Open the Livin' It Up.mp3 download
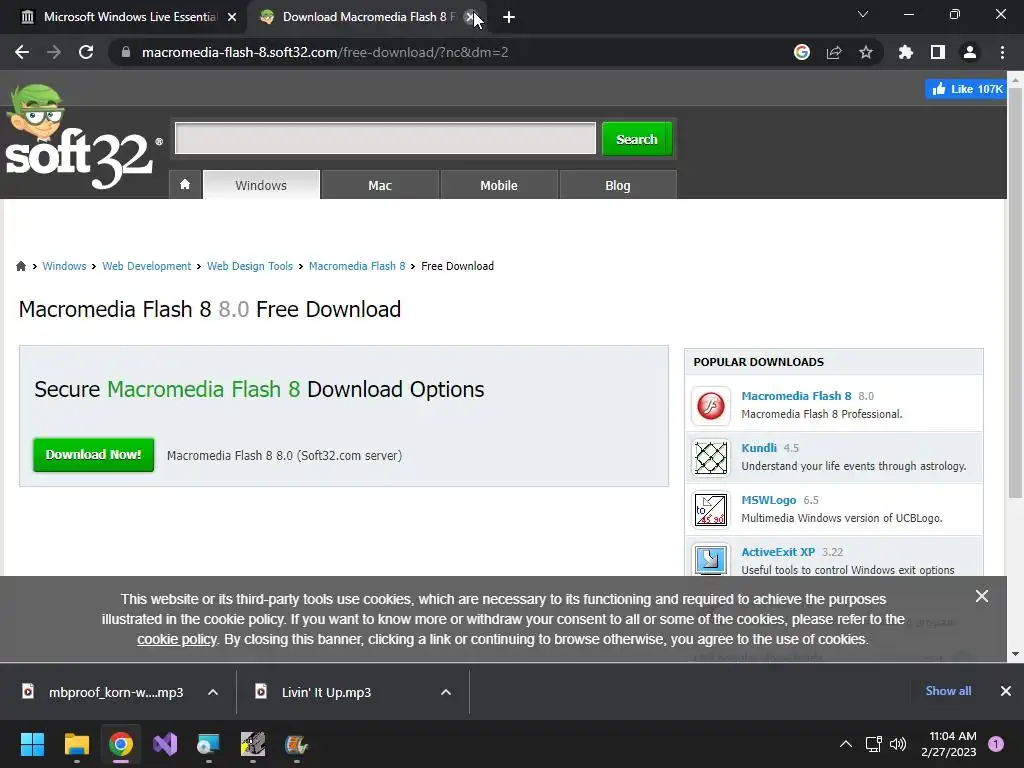 pyautogui.click(x=327, y=692)
